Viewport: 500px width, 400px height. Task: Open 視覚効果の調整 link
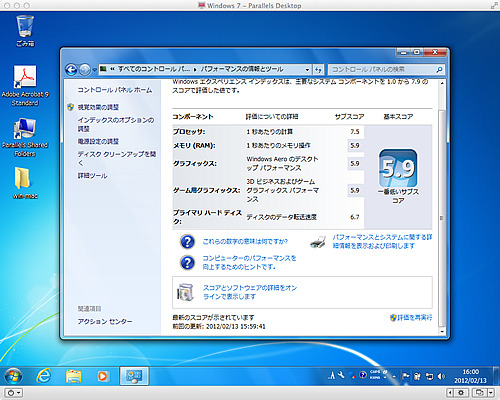tap(98, 107)
